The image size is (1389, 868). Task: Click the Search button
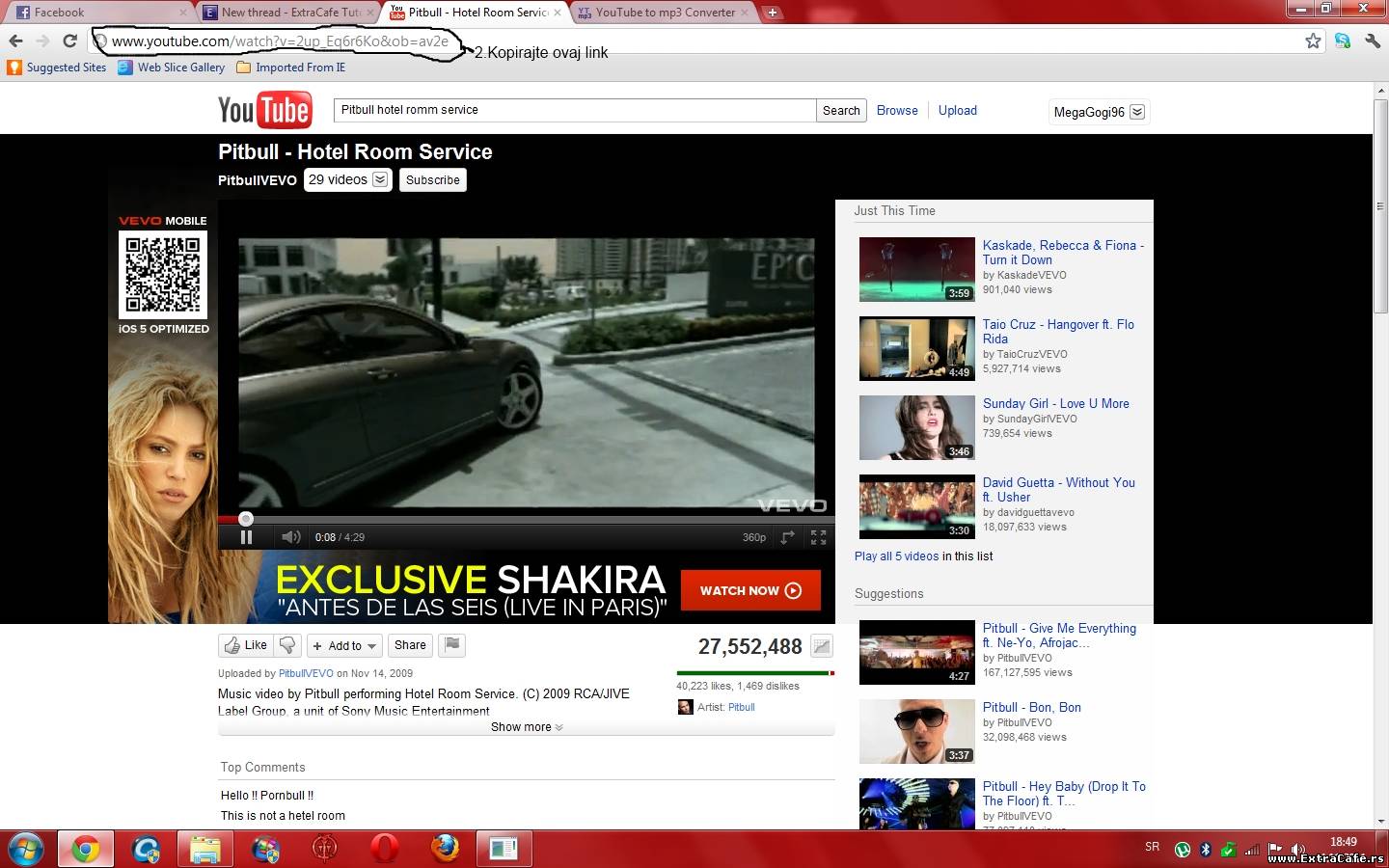841,111
